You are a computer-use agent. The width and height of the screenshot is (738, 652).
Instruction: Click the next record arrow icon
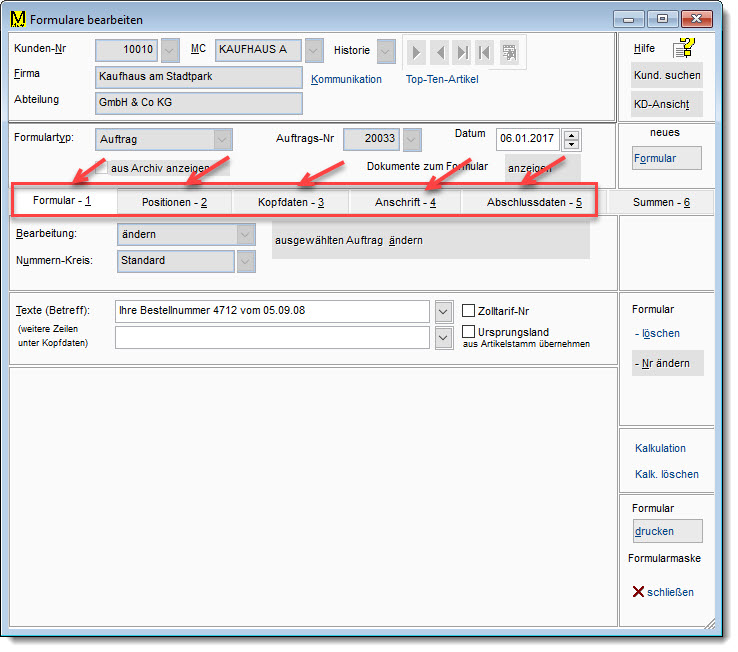(x=417, y=52)
